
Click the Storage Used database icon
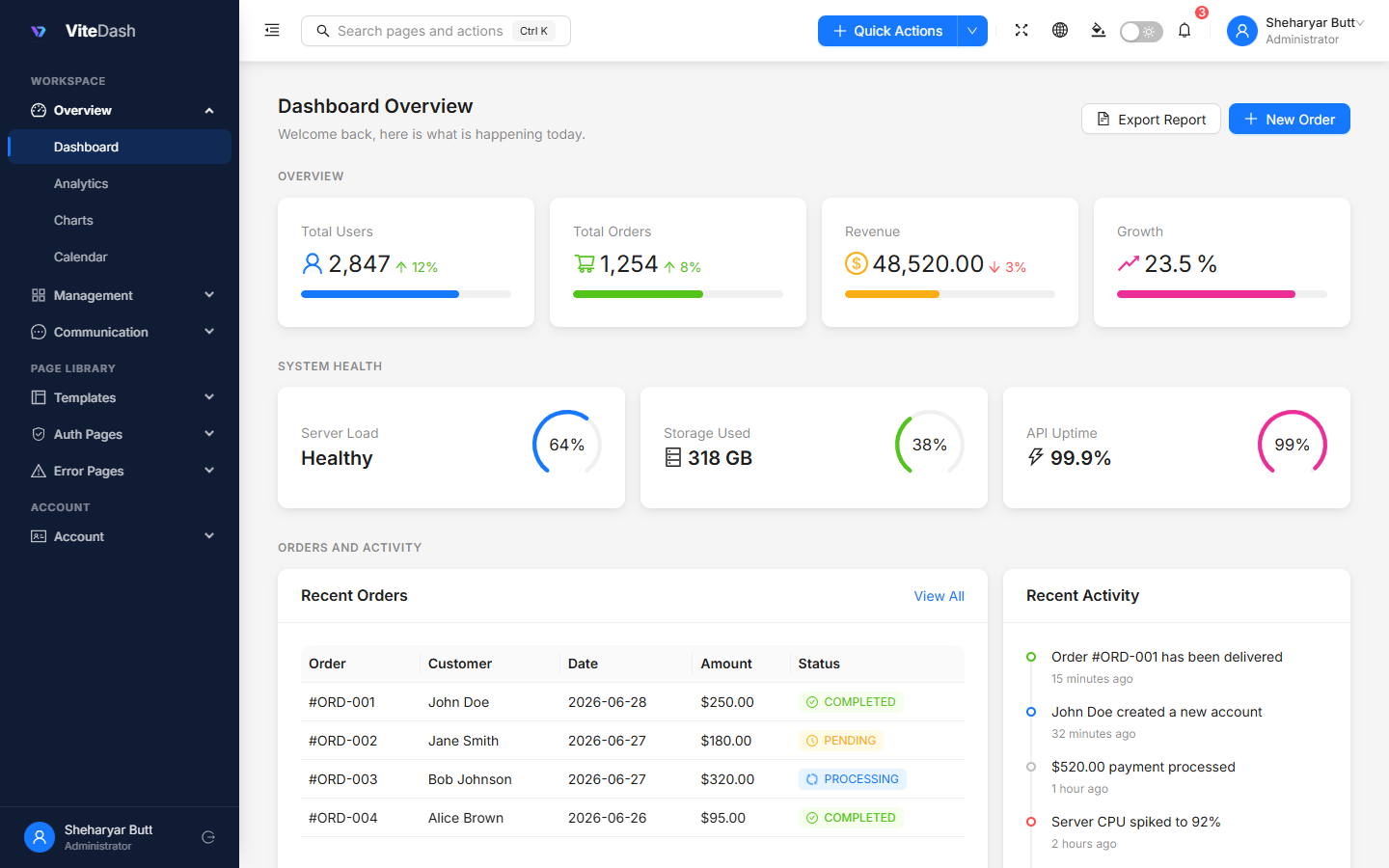(x=673, y=458)
